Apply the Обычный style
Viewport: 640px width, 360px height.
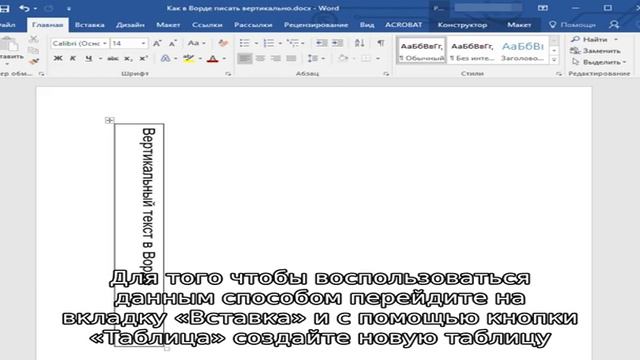tap(422, 51)
